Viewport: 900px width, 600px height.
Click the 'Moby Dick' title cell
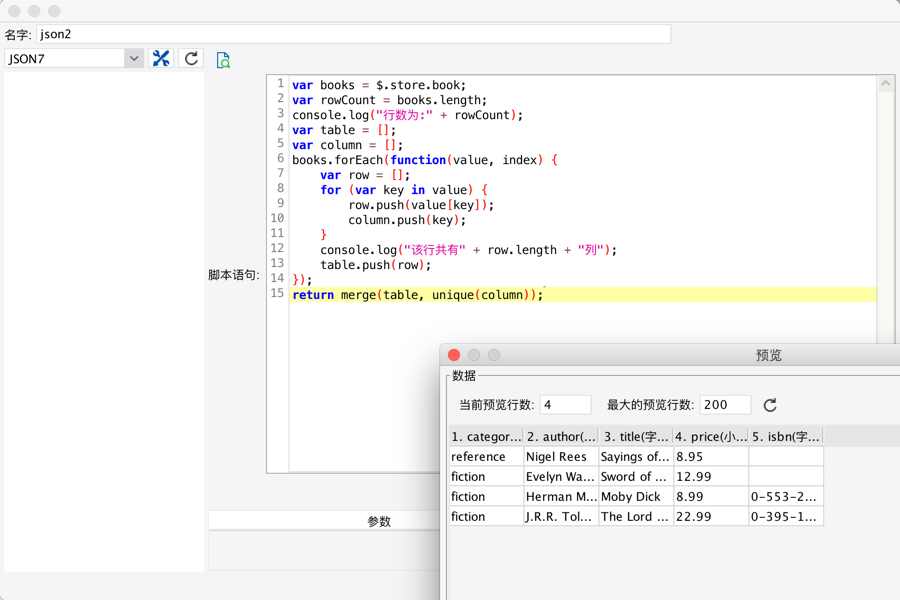(635, 497)
